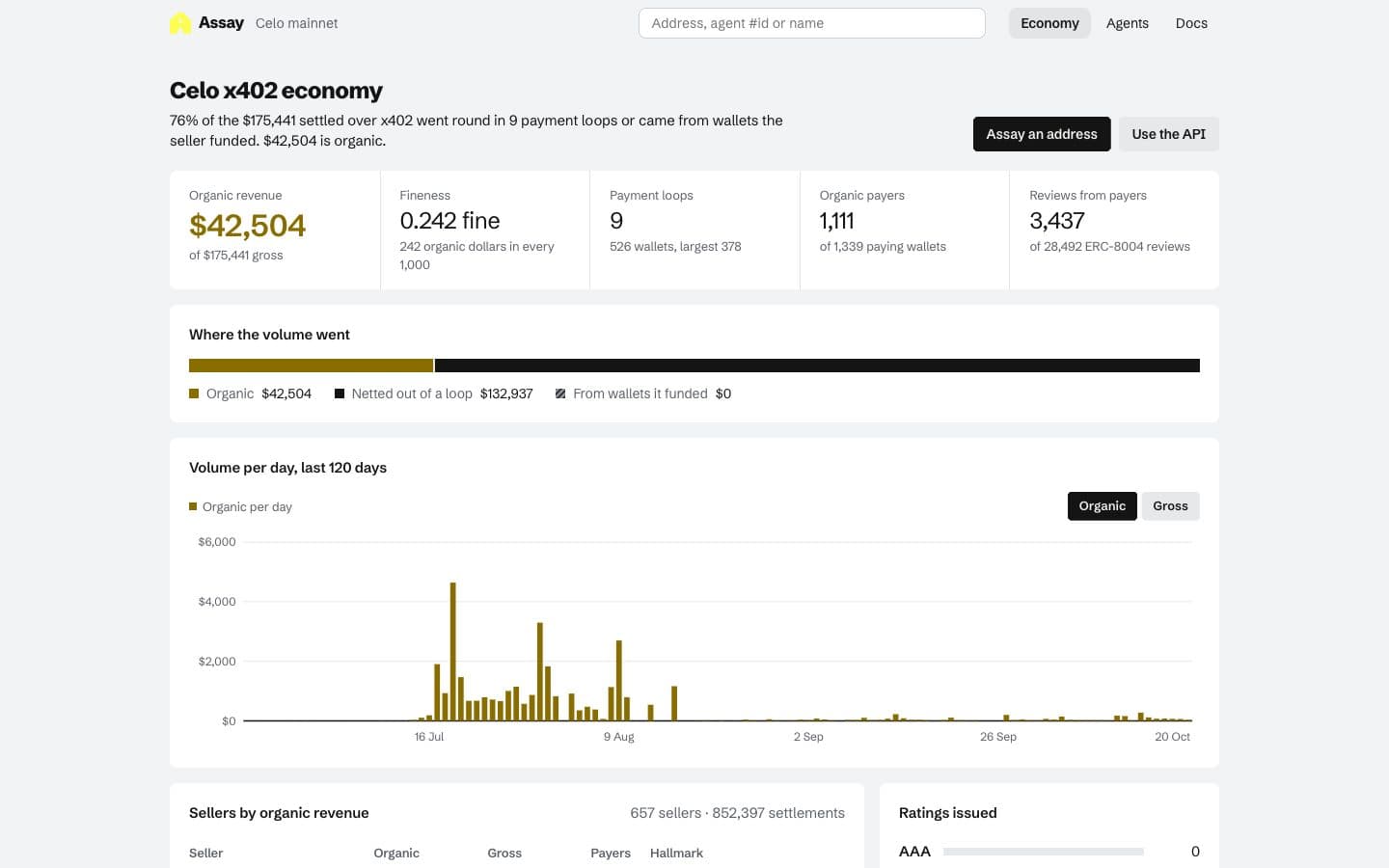The image size is (1389, 868).
Task: Click the $42,504 organic revenue figure
Action: pos(247,226)
